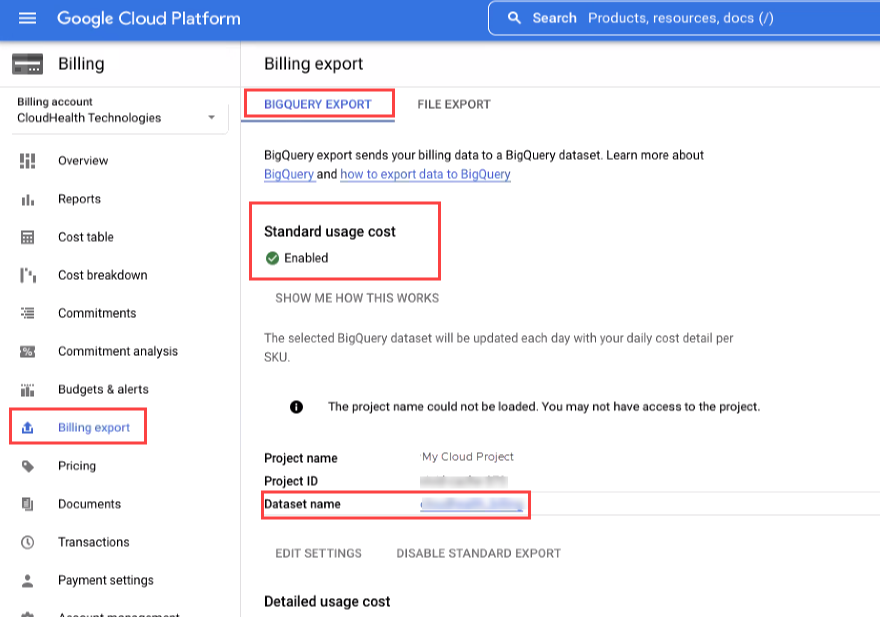Viewport: 880px width, 617px height.
Task: Switch to the File Export tab
Action: [x=454, y=104]
